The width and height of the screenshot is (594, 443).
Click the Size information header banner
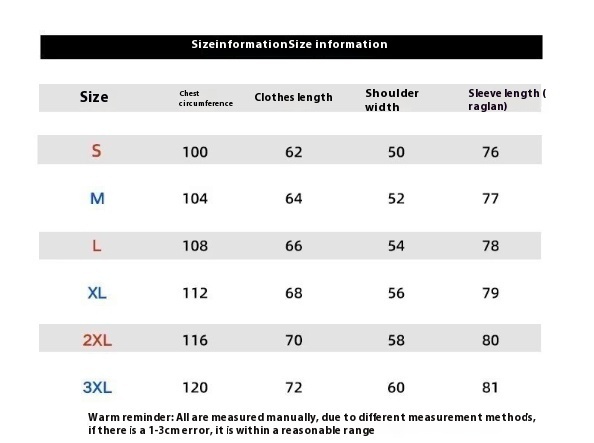pos(291,47)
